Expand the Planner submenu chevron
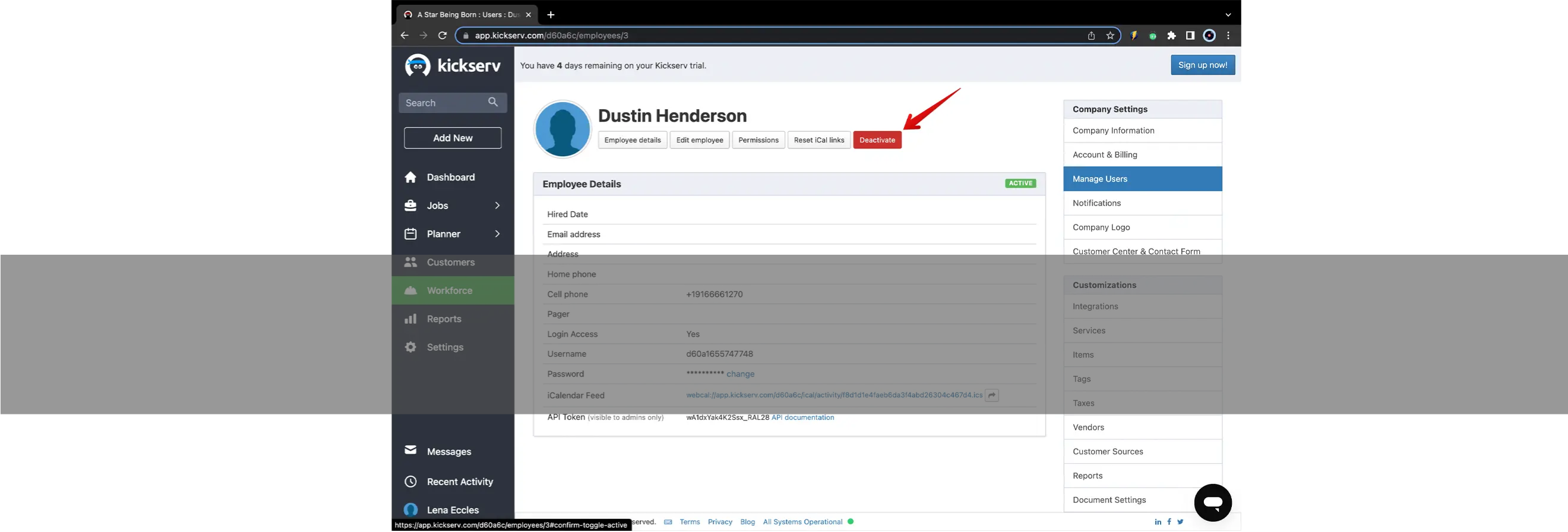The image size is (1568, 532). coord(497,235)
